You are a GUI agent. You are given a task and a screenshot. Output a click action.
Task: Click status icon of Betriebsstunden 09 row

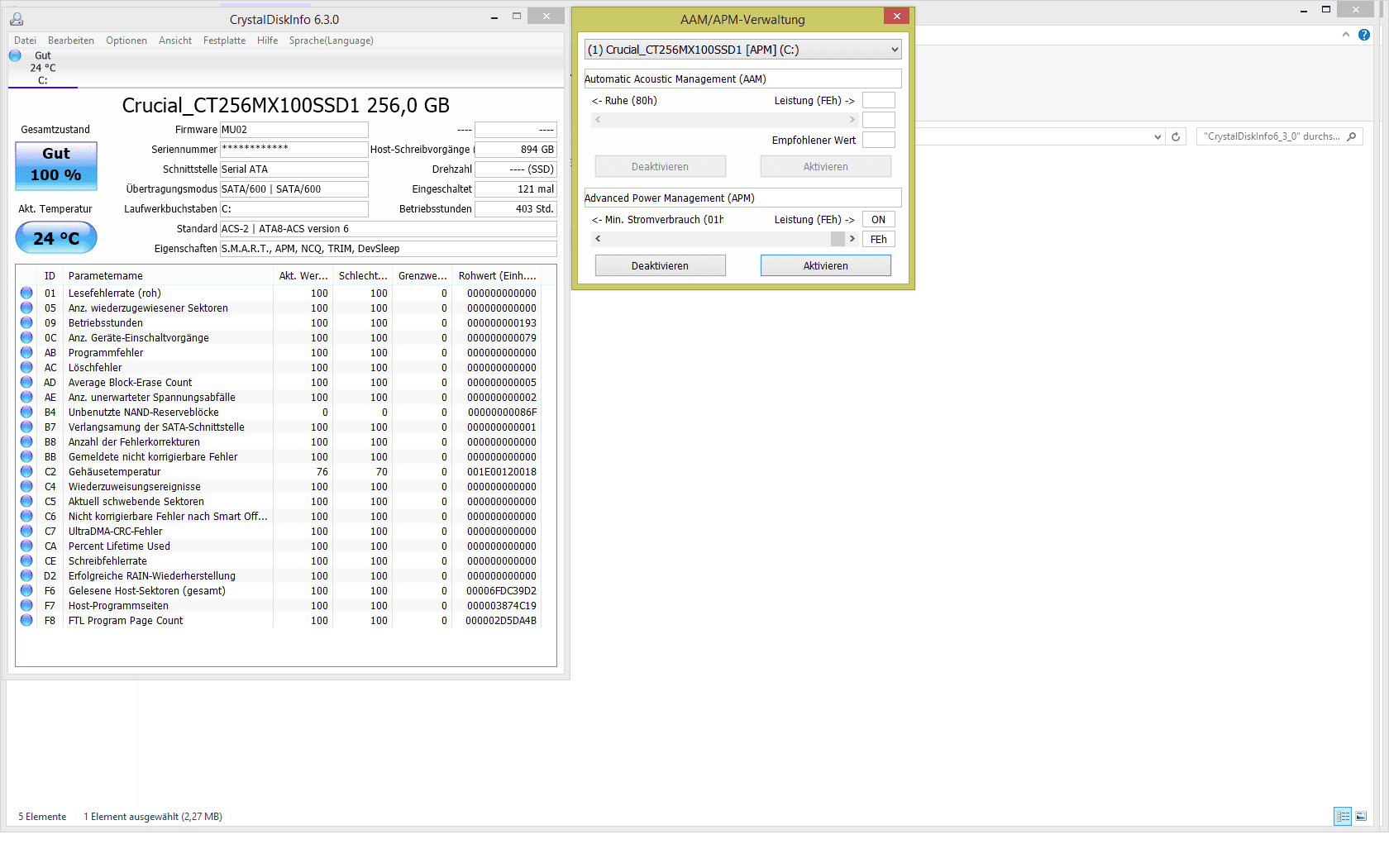26,322
